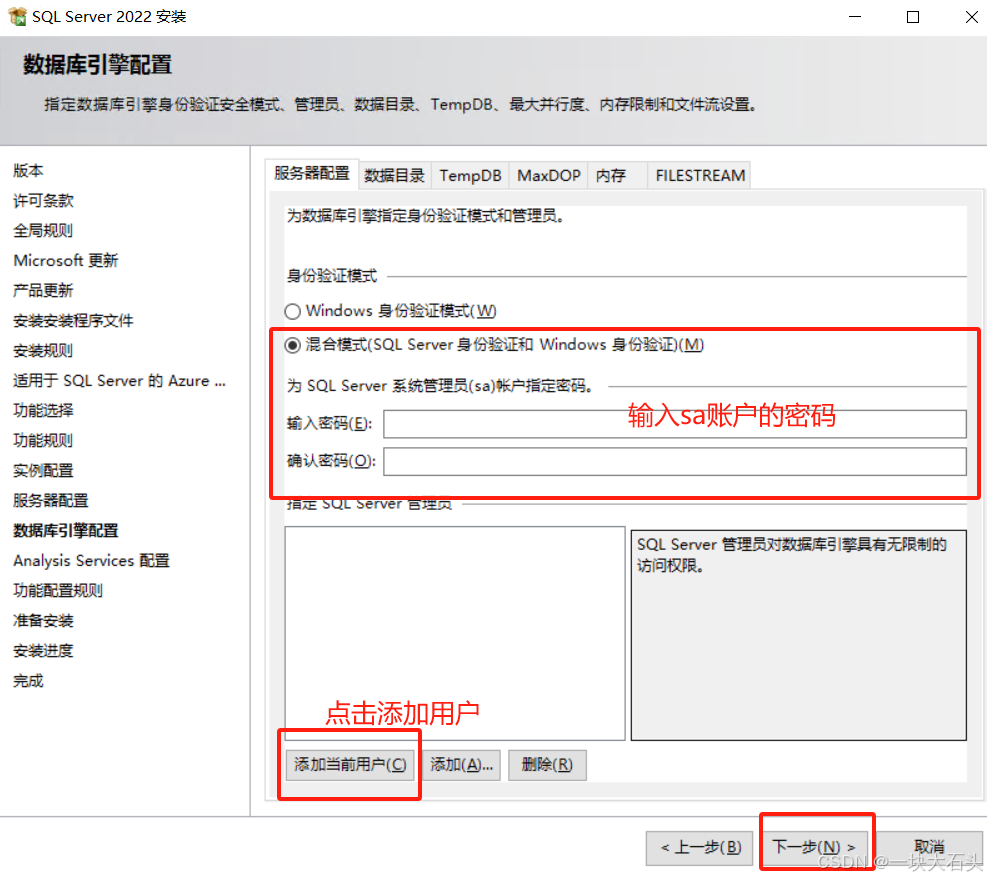Close the SQL Server 2022 installer window

(971, 17)
